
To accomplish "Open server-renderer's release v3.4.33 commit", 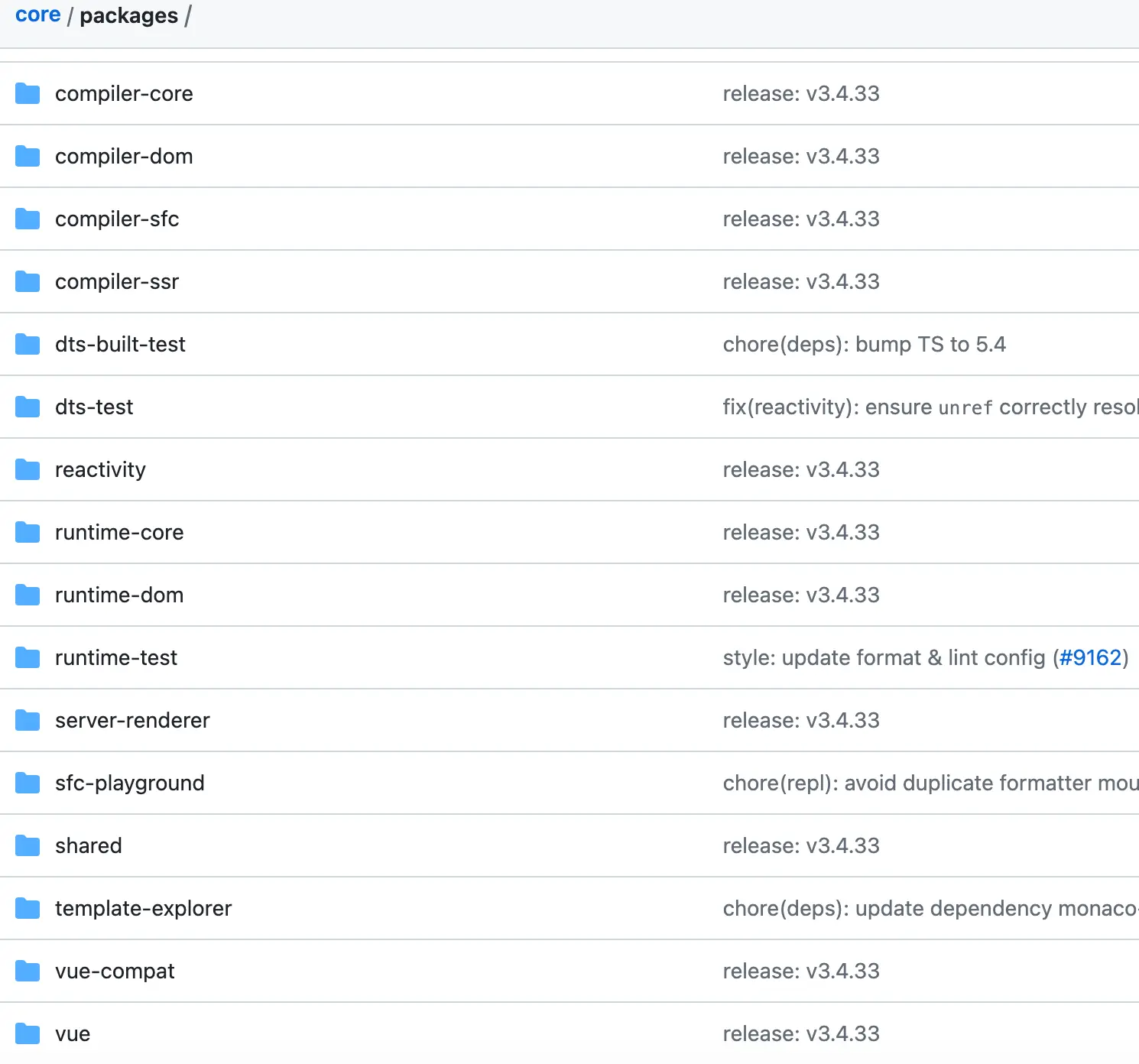I will click(801, 720).
